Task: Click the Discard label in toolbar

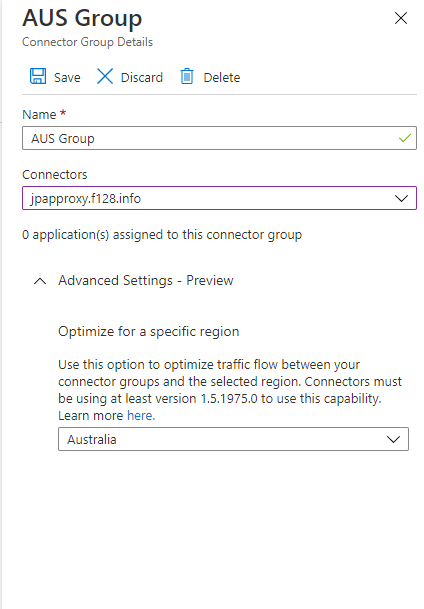Action: click(x=142, y=77)
